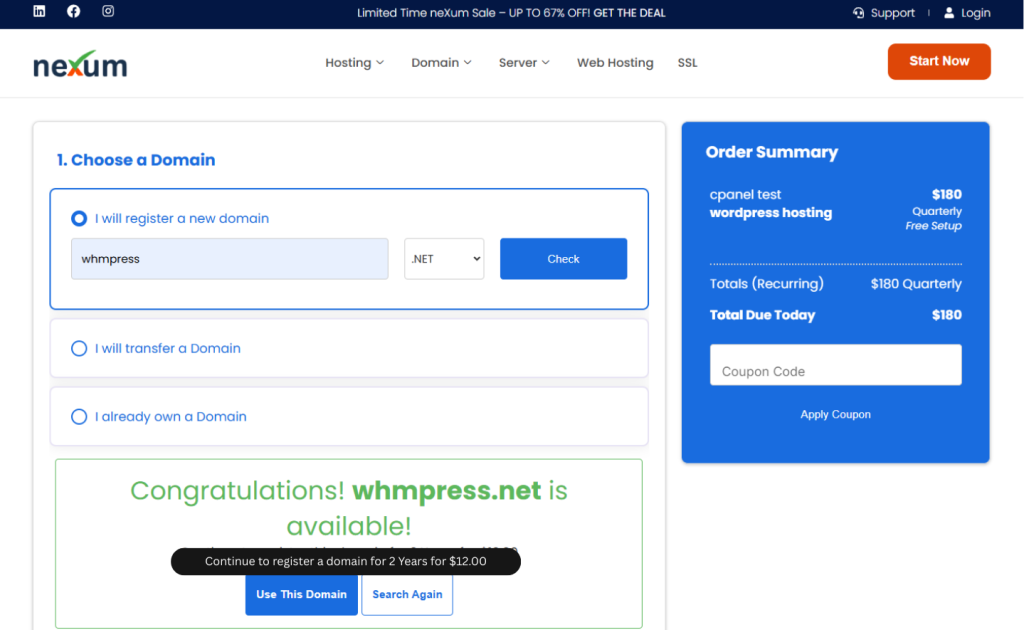Expand the Hosting menu

[x=354, y=62]
